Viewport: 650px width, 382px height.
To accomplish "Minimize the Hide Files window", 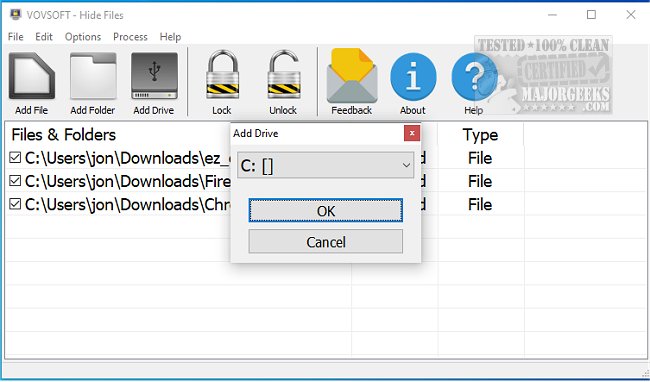I will click(552, 15).
